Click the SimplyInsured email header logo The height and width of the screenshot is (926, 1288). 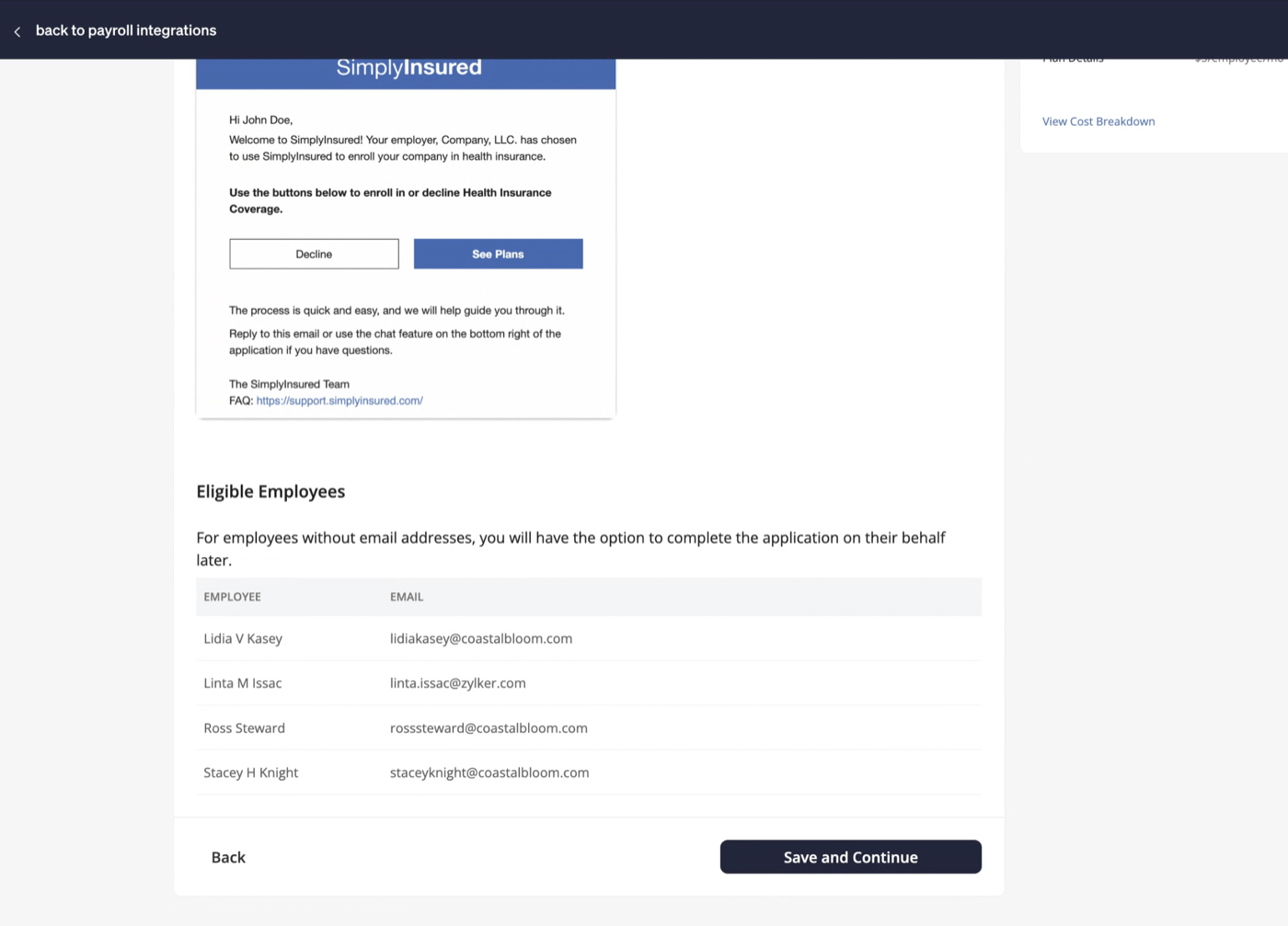click(408, 68)
